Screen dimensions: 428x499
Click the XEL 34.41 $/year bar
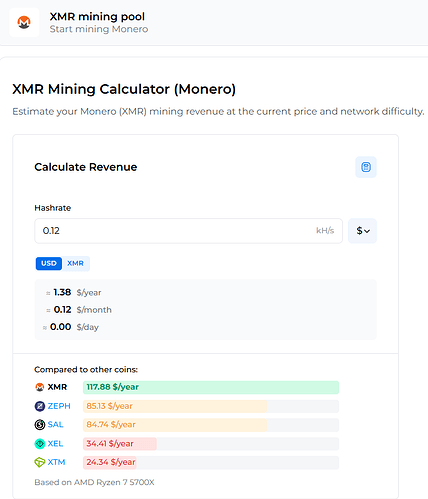(211, 444)
